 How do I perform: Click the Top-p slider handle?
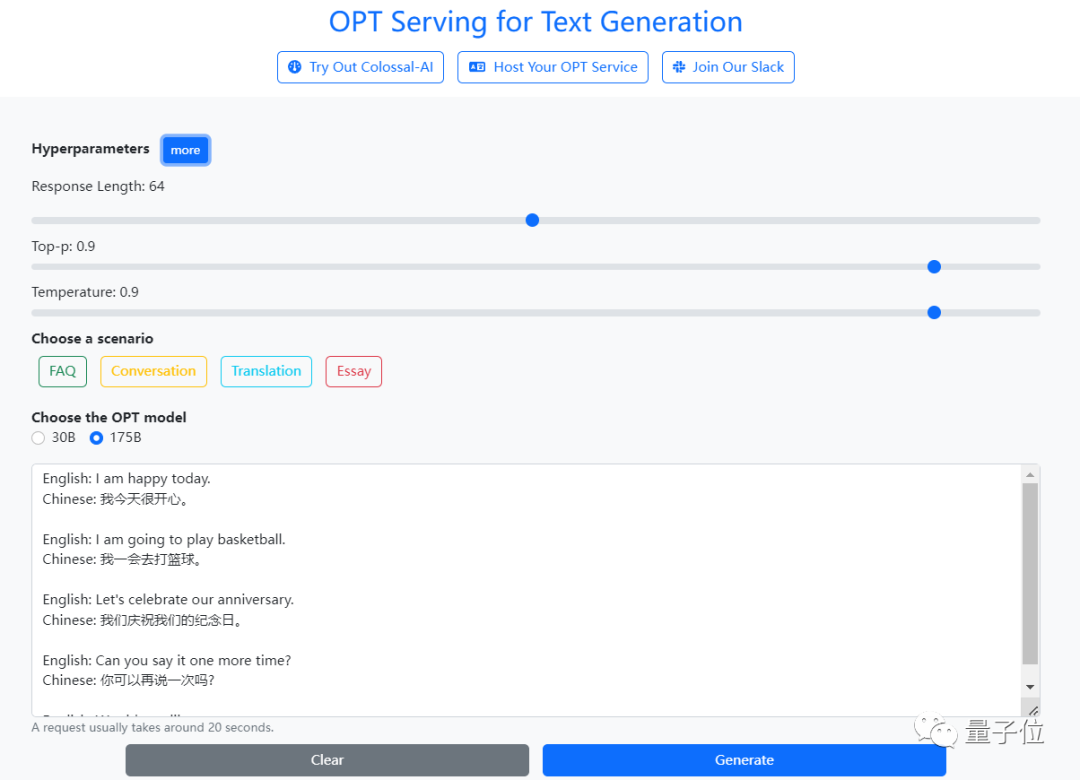point(934,266)
